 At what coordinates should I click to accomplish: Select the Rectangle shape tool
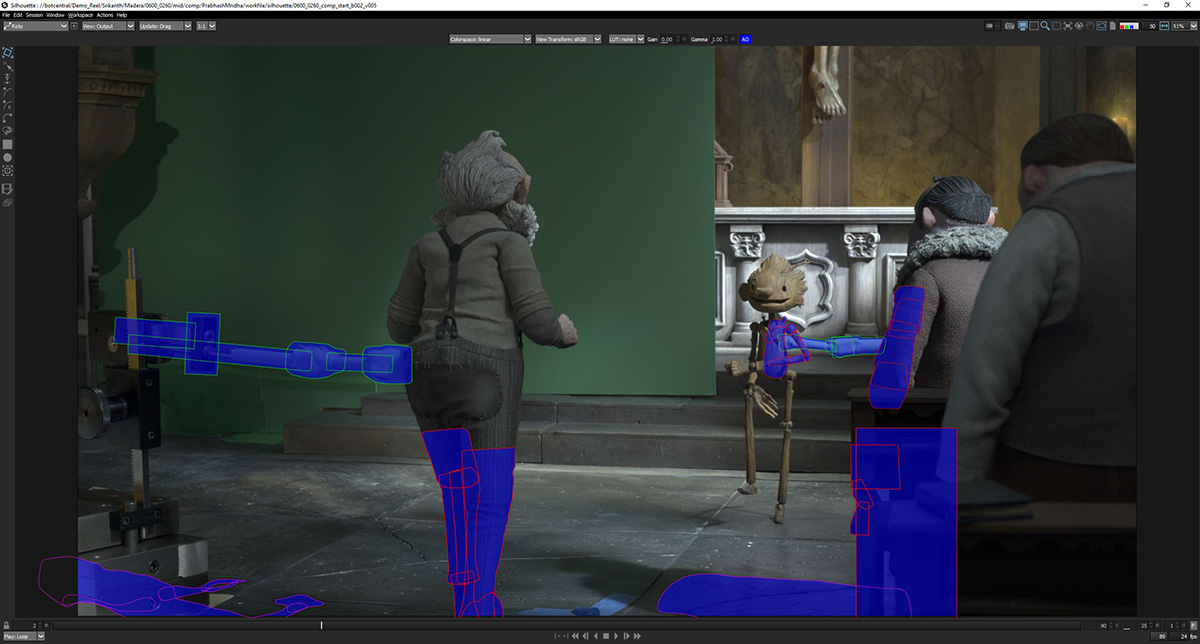(8, 144)
